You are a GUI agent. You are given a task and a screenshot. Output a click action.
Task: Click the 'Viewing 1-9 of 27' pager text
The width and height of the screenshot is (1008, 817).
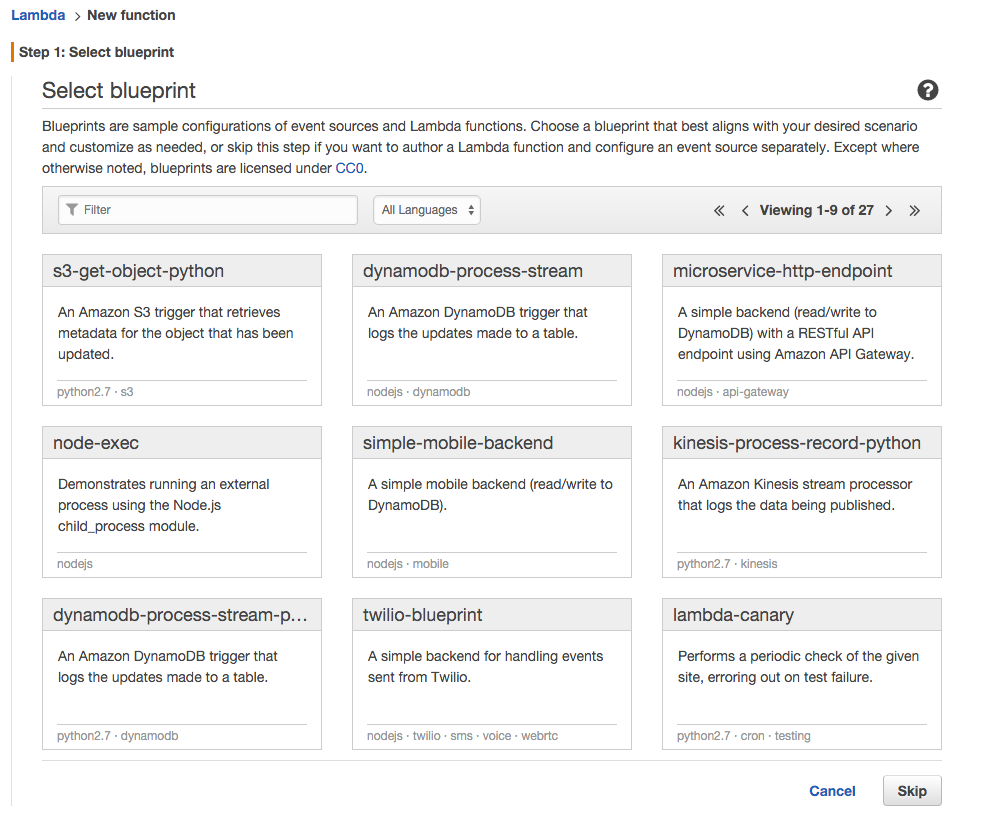816,210
